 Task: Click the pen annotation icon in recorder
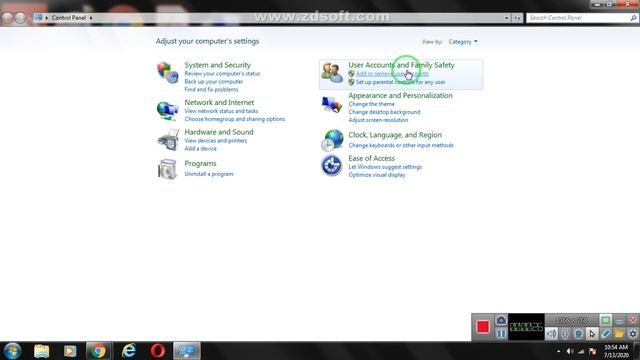tap(606, 334)
